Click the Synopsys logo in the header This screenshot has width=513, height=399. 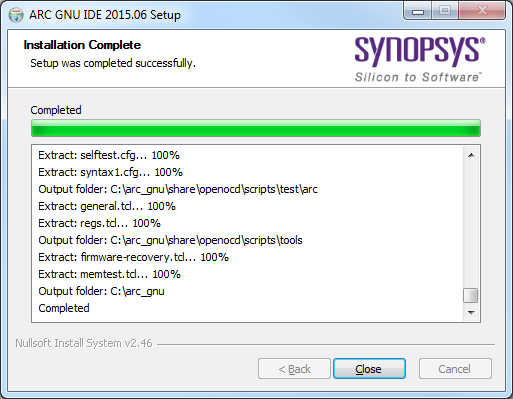tap(419, 59)
